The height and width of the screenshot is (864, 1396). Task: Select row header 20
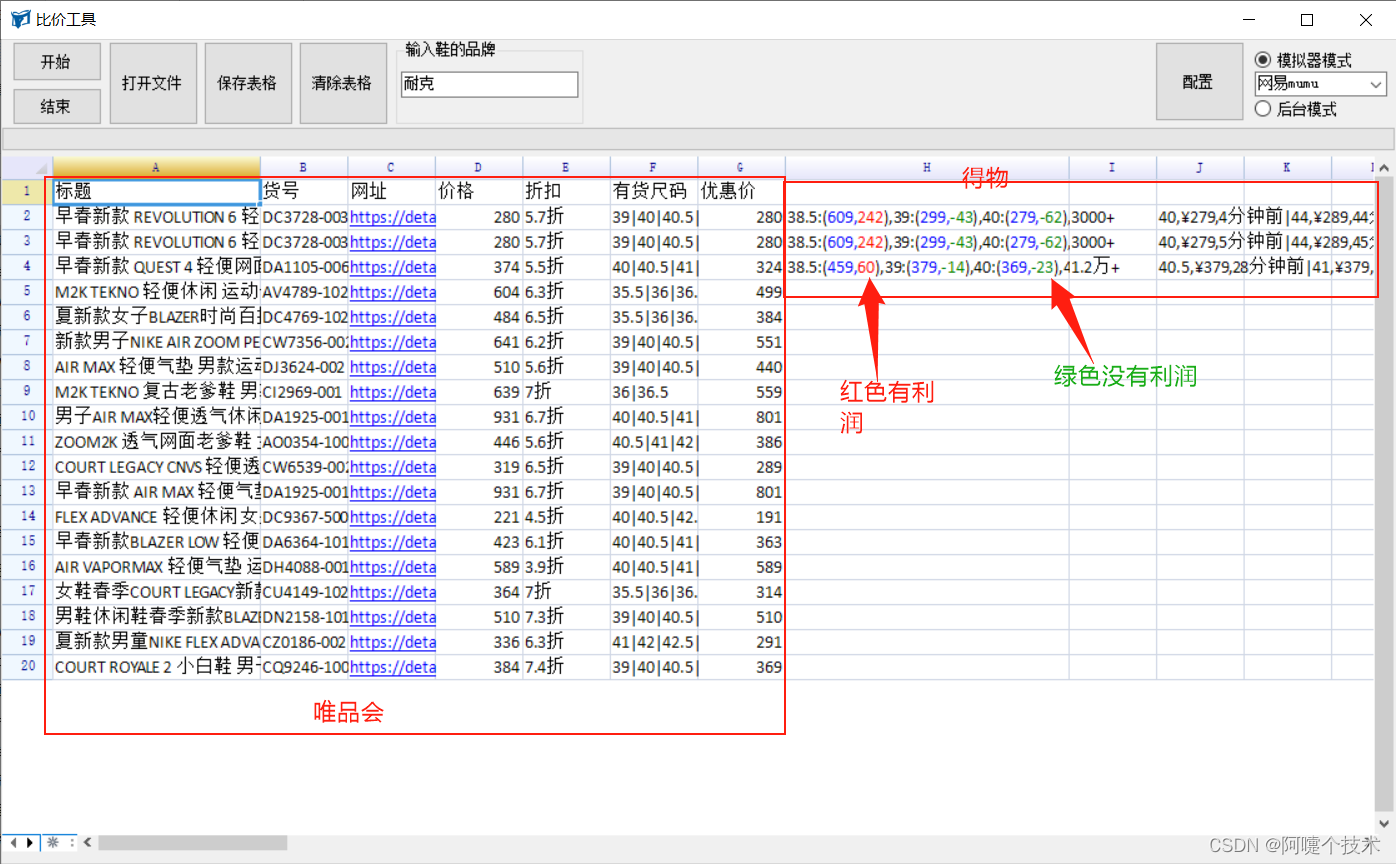coord(27,667)
